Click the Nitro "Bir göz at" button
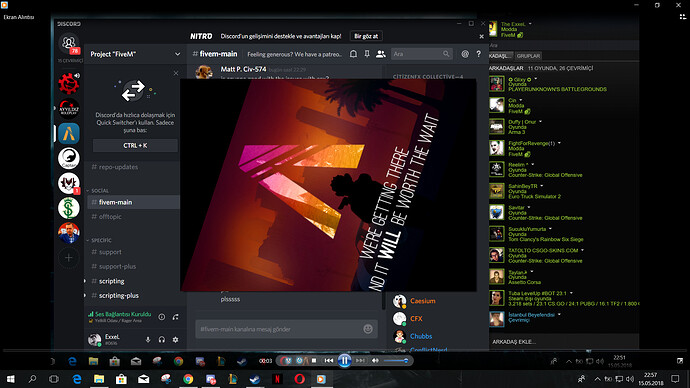Image resolution: width=690 pixels, height=388 pixels. point(366,36)
